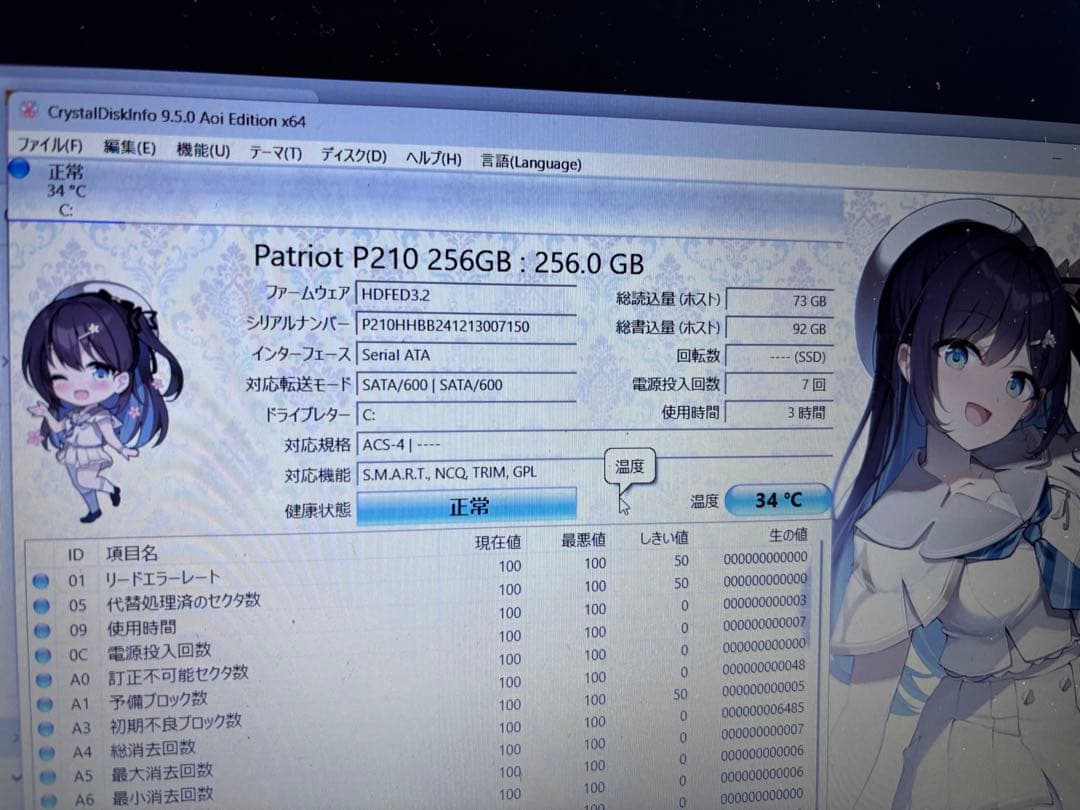Image resolution: width=1080 pixels, height=810 pixels.
Task: Click the ファームウェア value field showing HDFED3.2
Action: click(466, 295)
